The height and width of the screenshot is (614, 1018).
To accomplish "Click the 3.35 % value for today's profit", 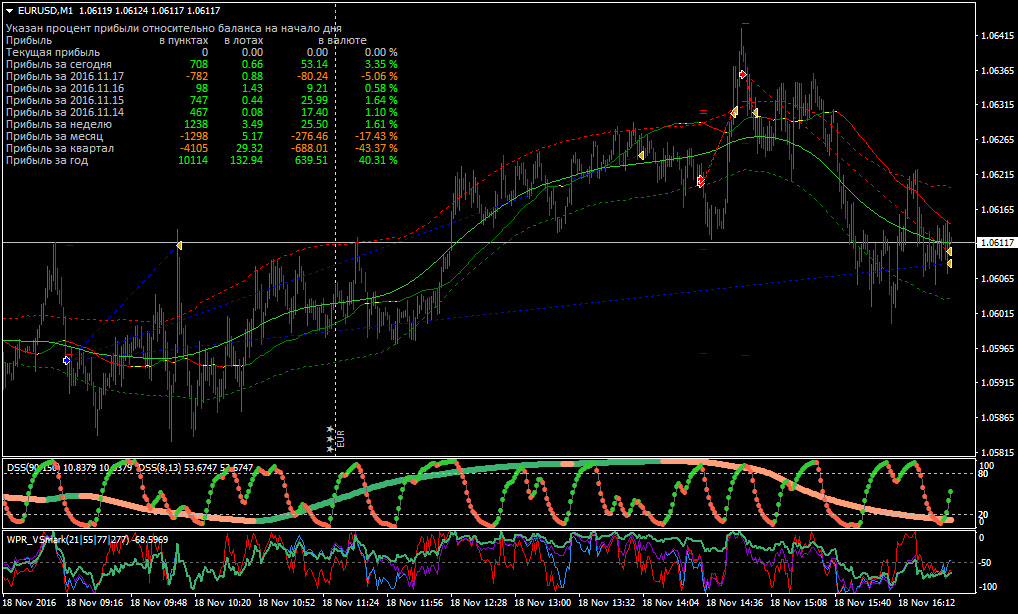I will point(381,64).
